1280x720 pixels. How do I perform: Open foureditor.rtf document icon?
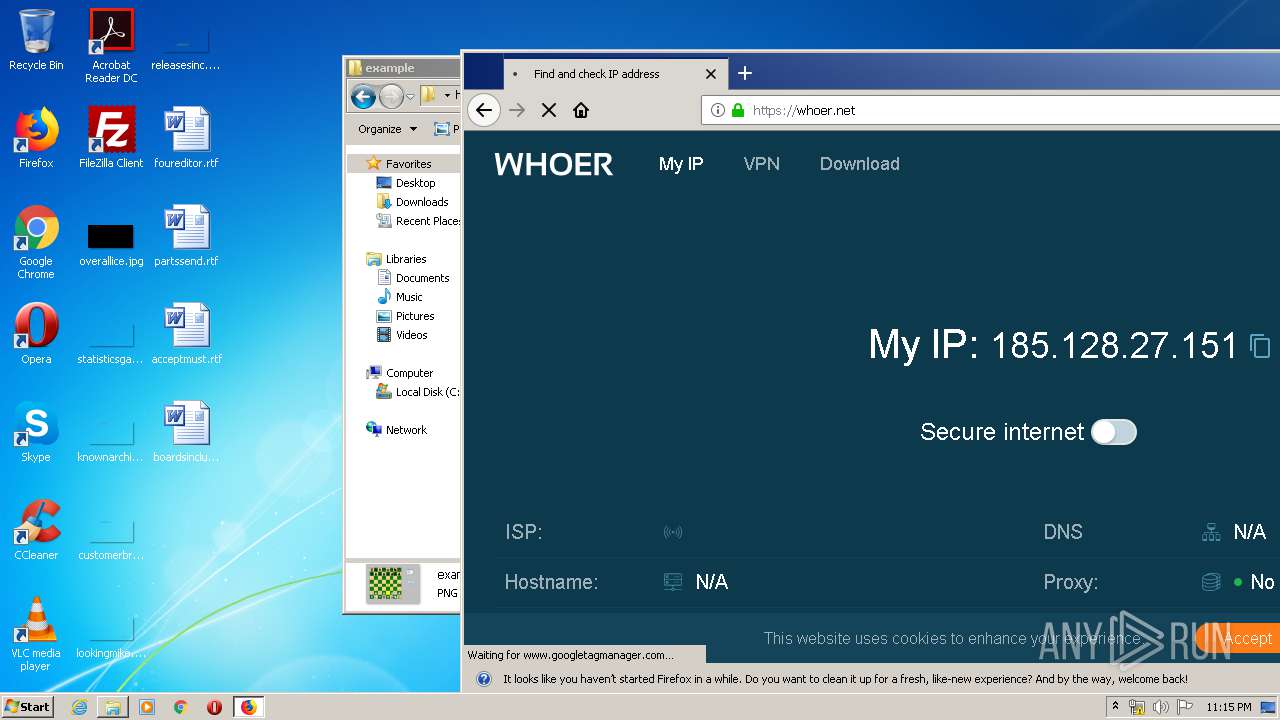186,138
